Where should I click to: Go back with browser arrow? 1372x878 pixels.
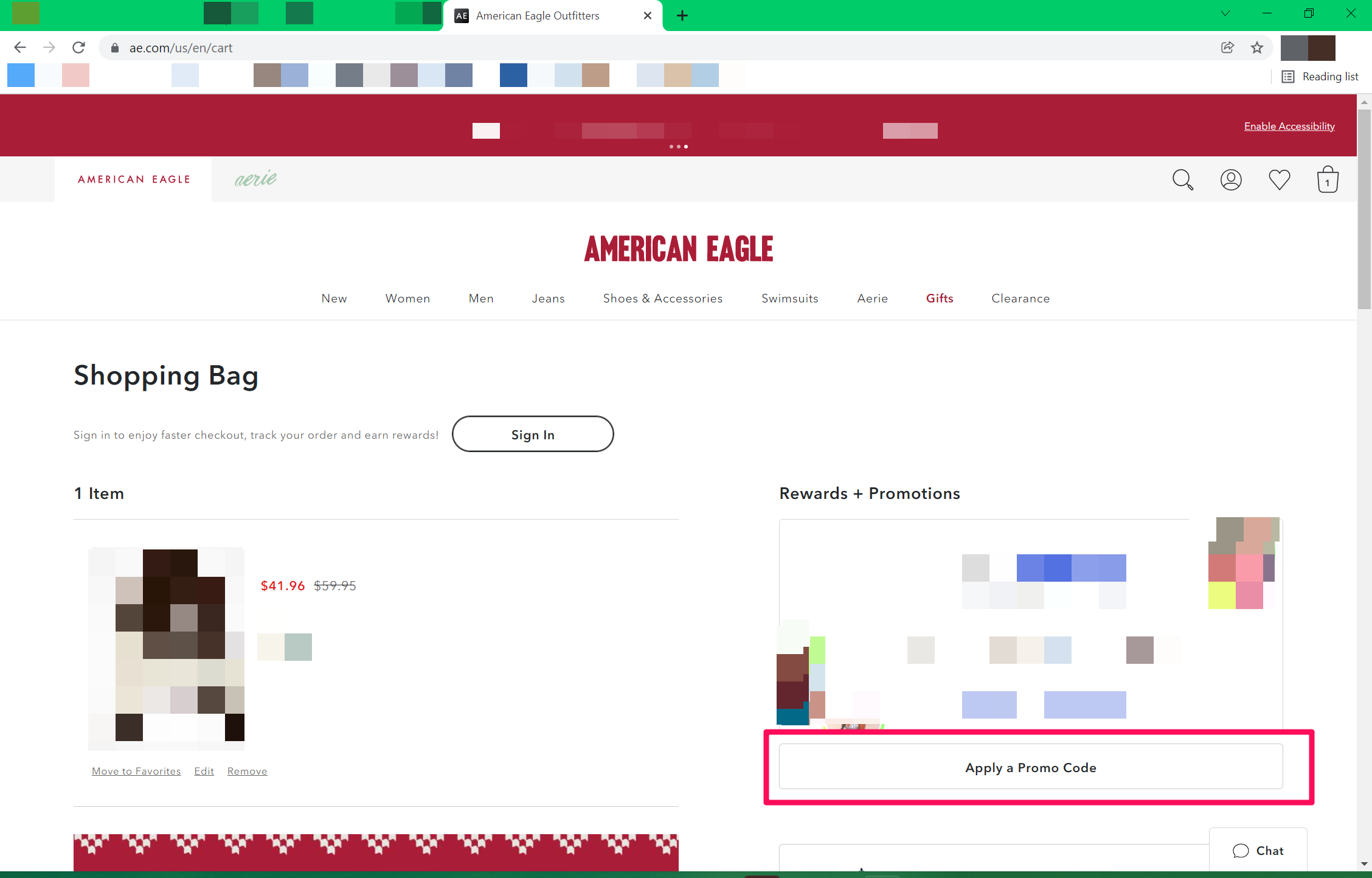tap(20, 47)
